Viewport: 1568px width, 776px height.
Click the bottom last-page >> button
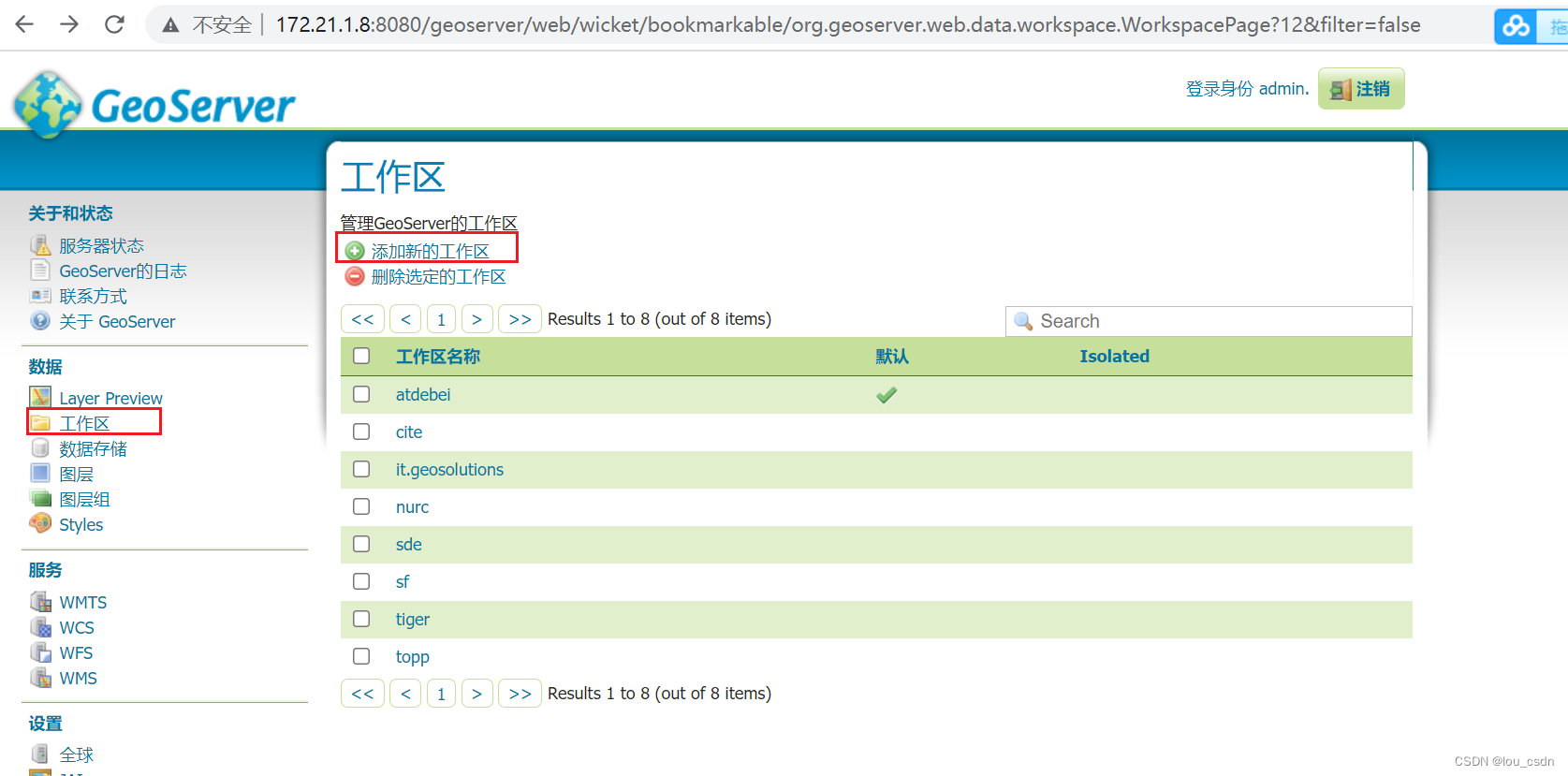(x=520, y=694)
